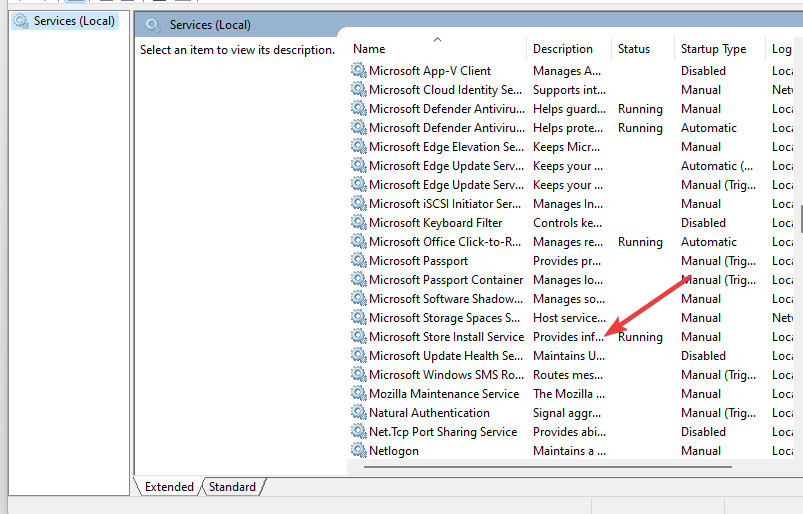Select Microsoft Windows SMS Ro... service
Image resolution: width=803 pixels, height=514 pixels.
447,375
